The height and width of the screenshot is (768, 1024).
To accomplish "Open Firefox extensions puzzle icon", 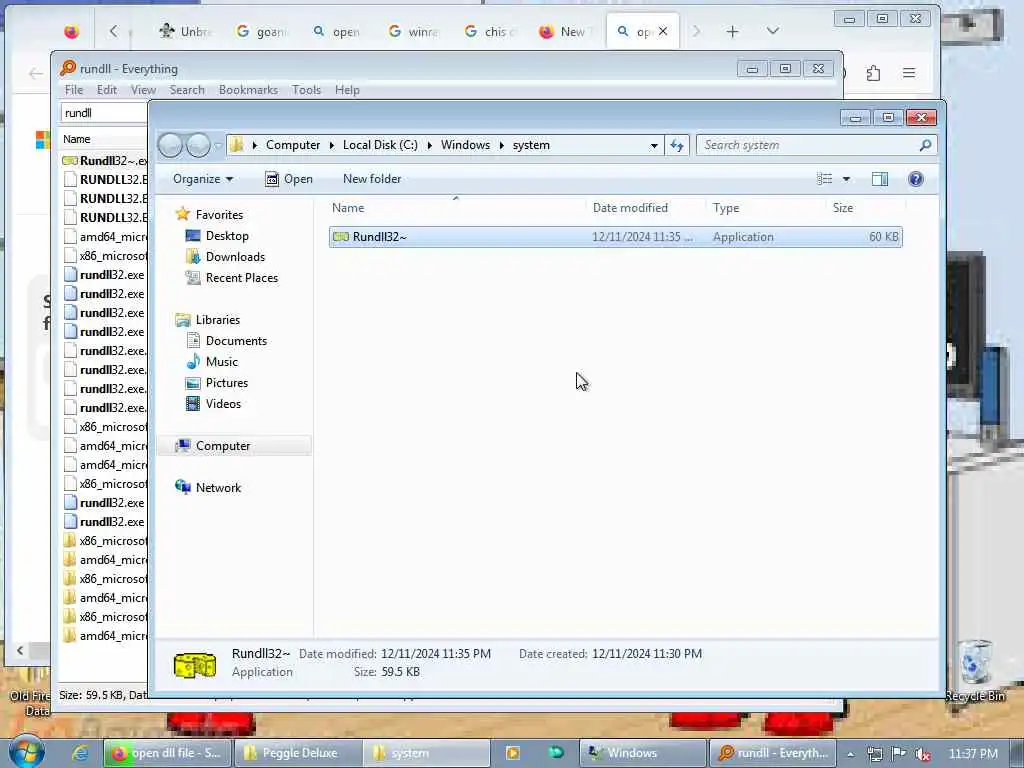I will click(x=873, y=73).
